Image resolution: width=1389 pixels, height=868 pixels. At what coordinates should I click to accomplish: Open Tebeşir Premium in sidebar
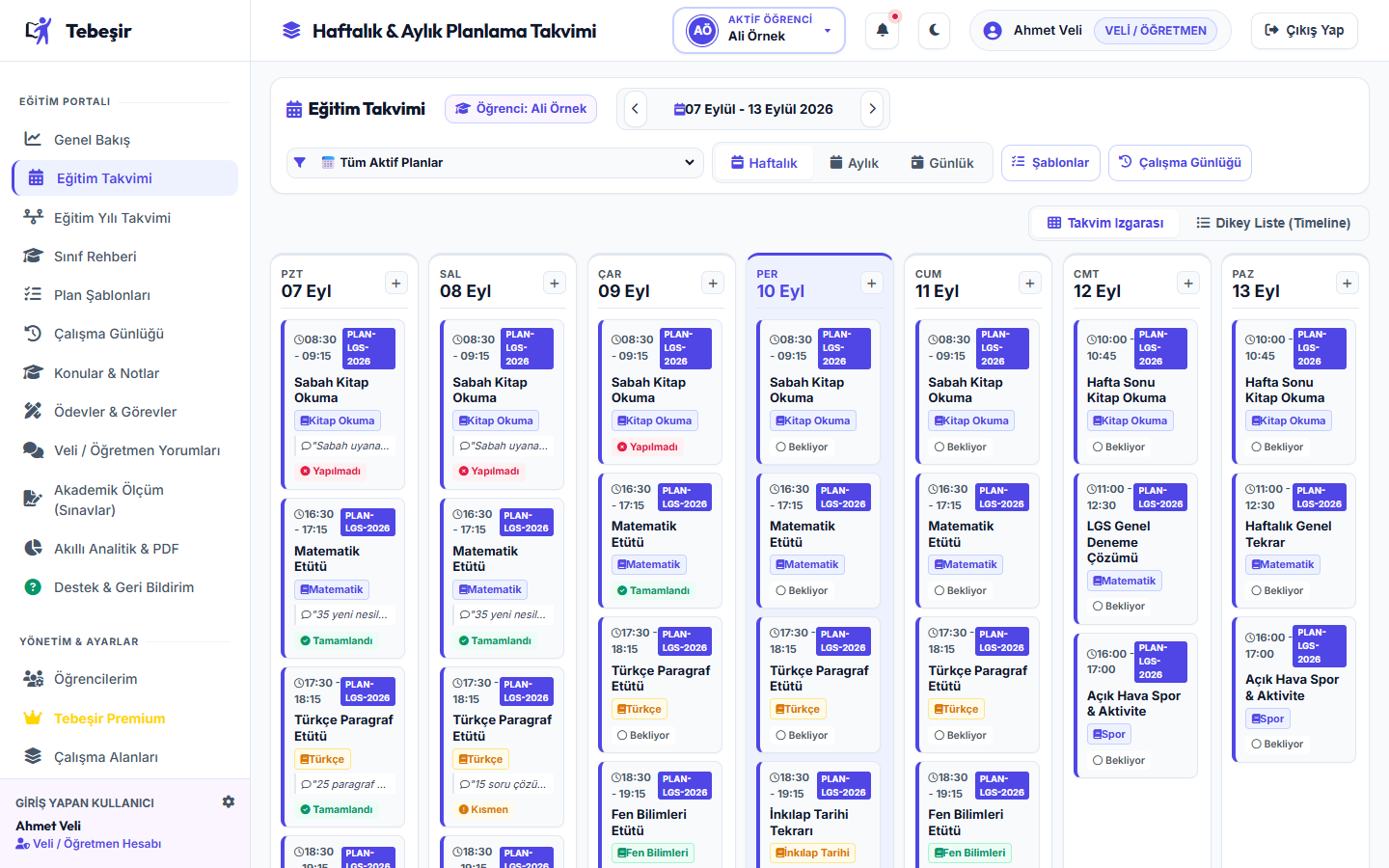click(124, 718)
